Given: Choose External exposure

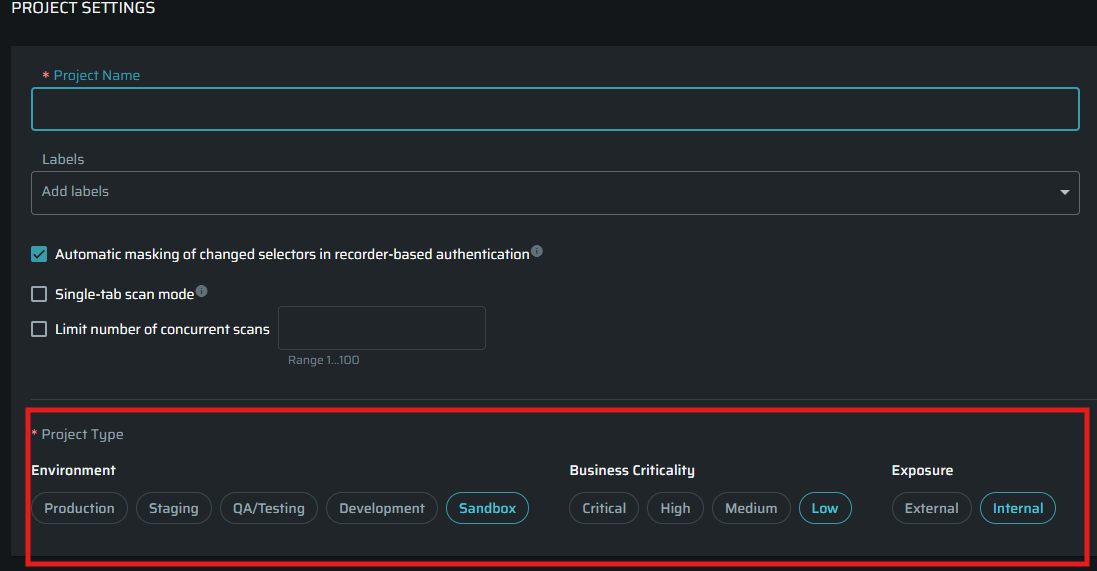Looking at the screenshot, I should [x=931, y=508].
